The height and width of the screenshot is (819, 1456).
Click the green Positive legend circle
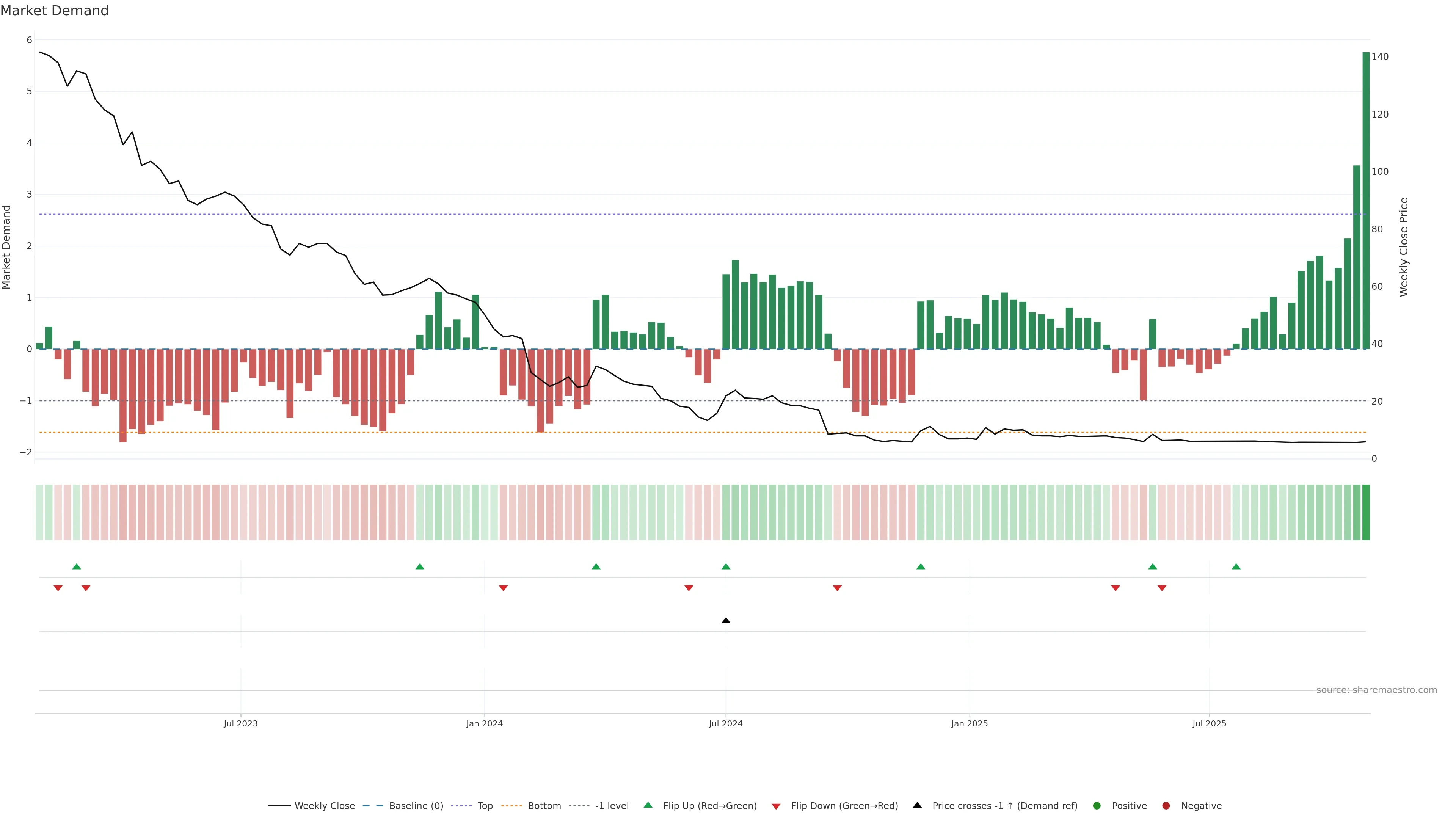(x=1097, y=805)
